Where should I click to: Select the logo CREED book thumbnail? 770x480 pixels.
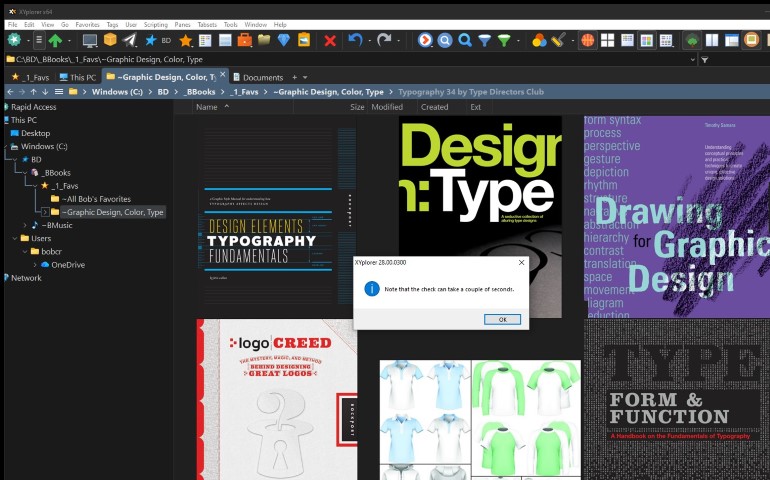point(276,400)
